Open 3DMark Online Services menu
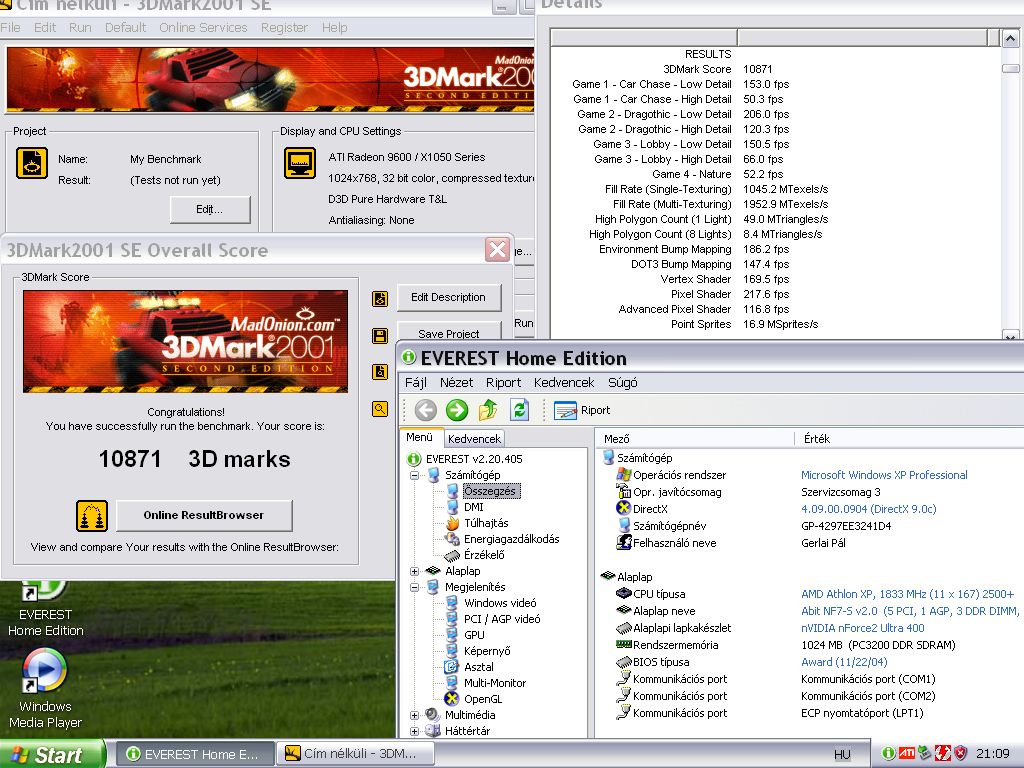This screenshot has width=1024, height=768. (x=203, y=27)
